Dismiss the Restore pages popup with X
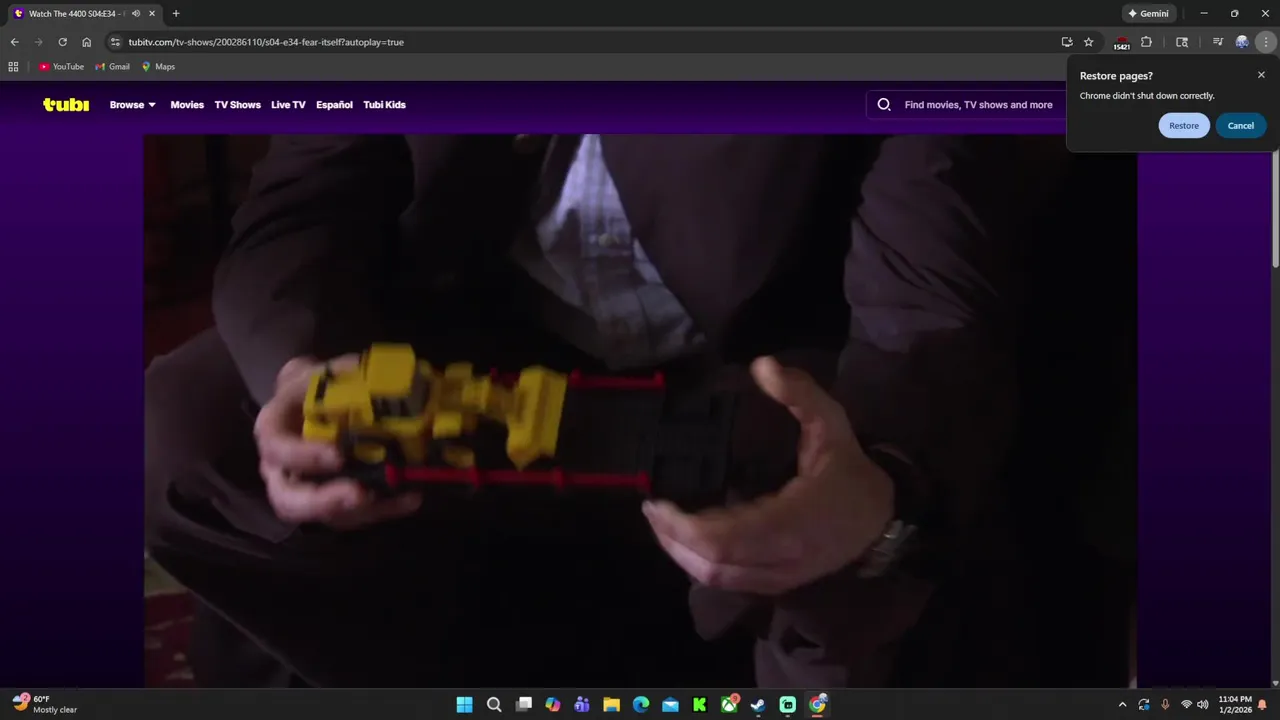This screenshot has width=1280, height=720. click(1261, 75)
